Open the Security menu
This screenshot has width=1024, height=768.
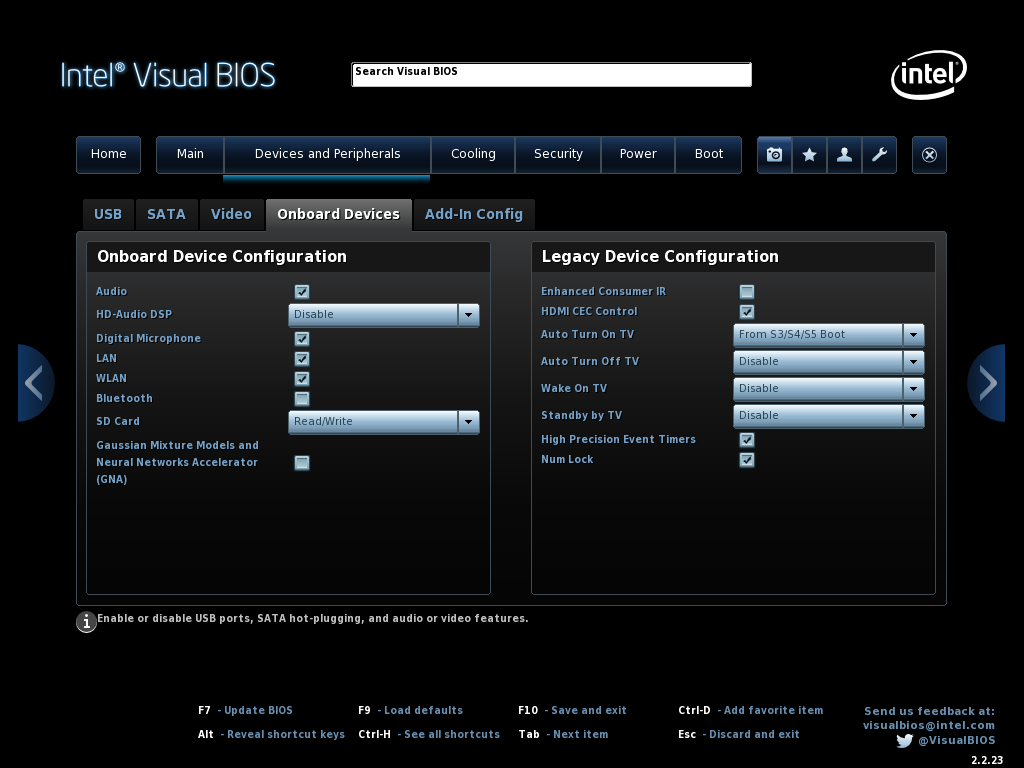(558, 155)
